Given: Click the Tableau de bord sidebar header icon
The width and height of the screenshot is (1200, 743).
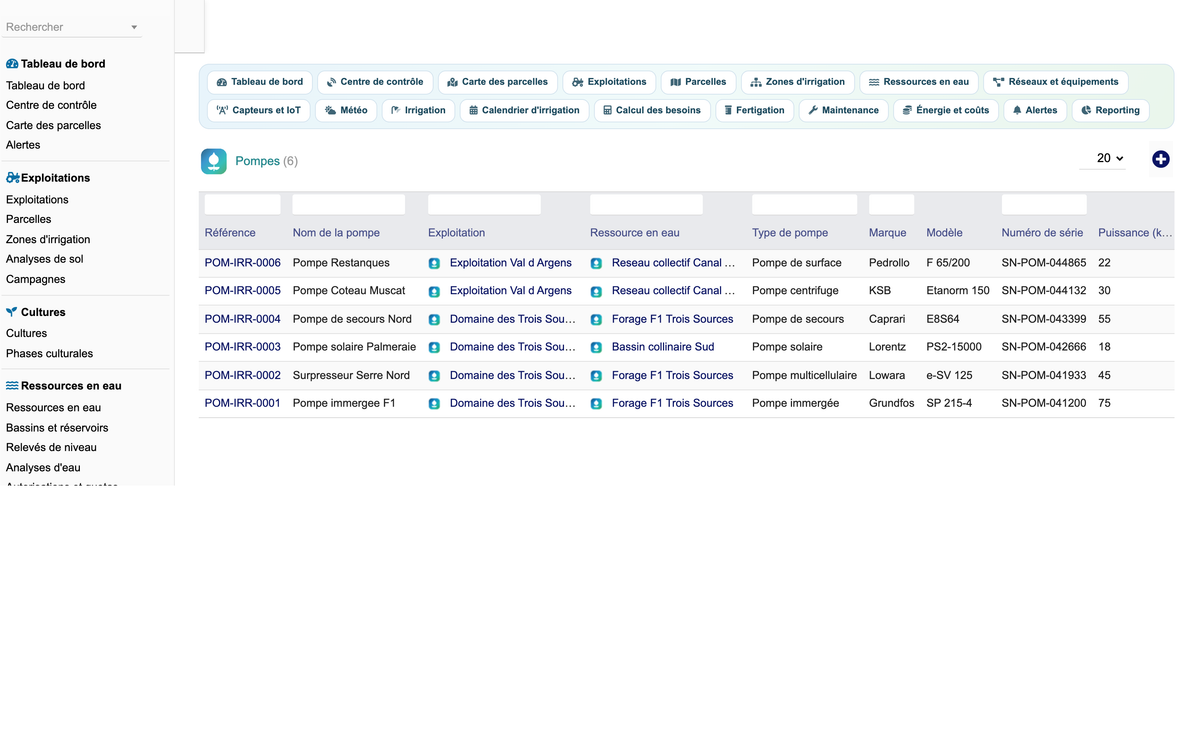Looking at the screenshot, I should coord(12,64).
